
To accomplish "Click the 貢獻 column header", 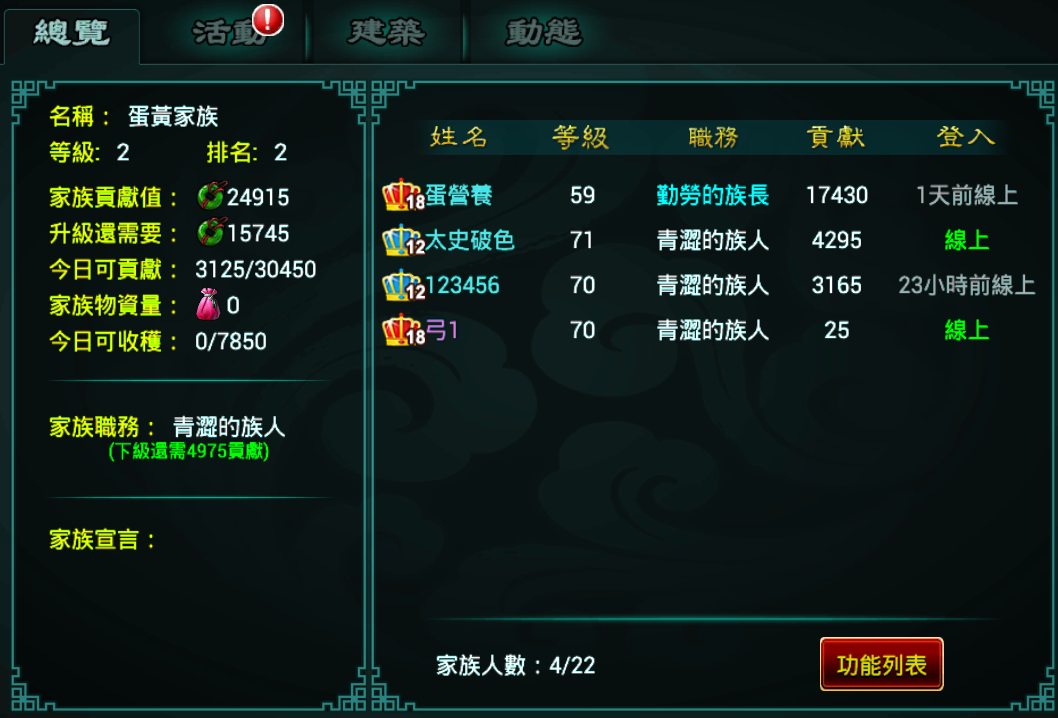I will 835,137.
